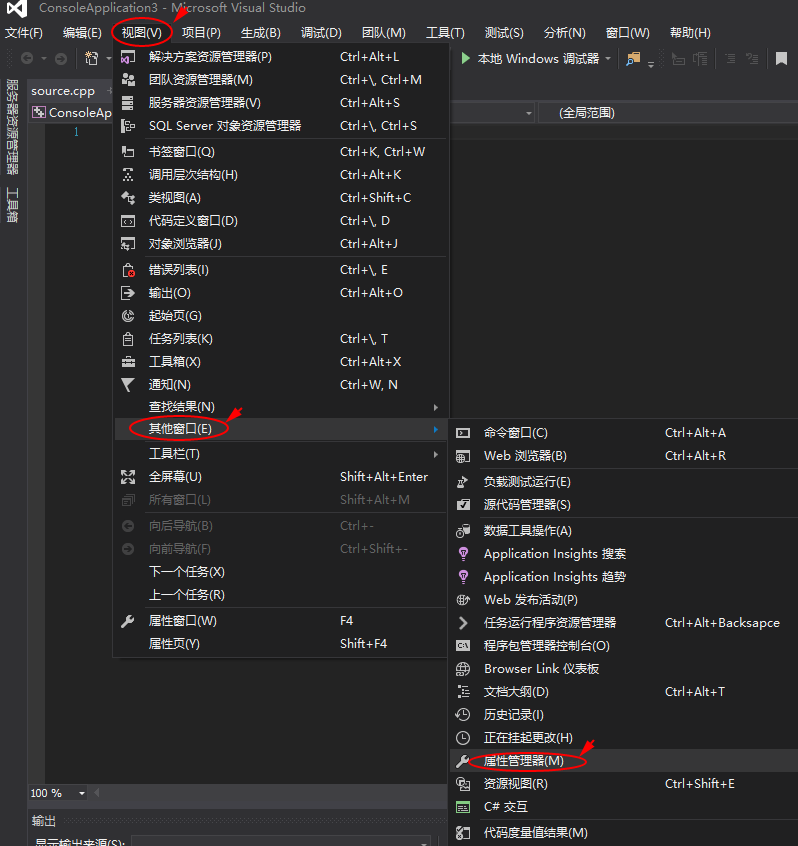The height and width of the screenshot is (846, 798).
Task: Open Error List (错误列表) via its icon
Action: 128,270
